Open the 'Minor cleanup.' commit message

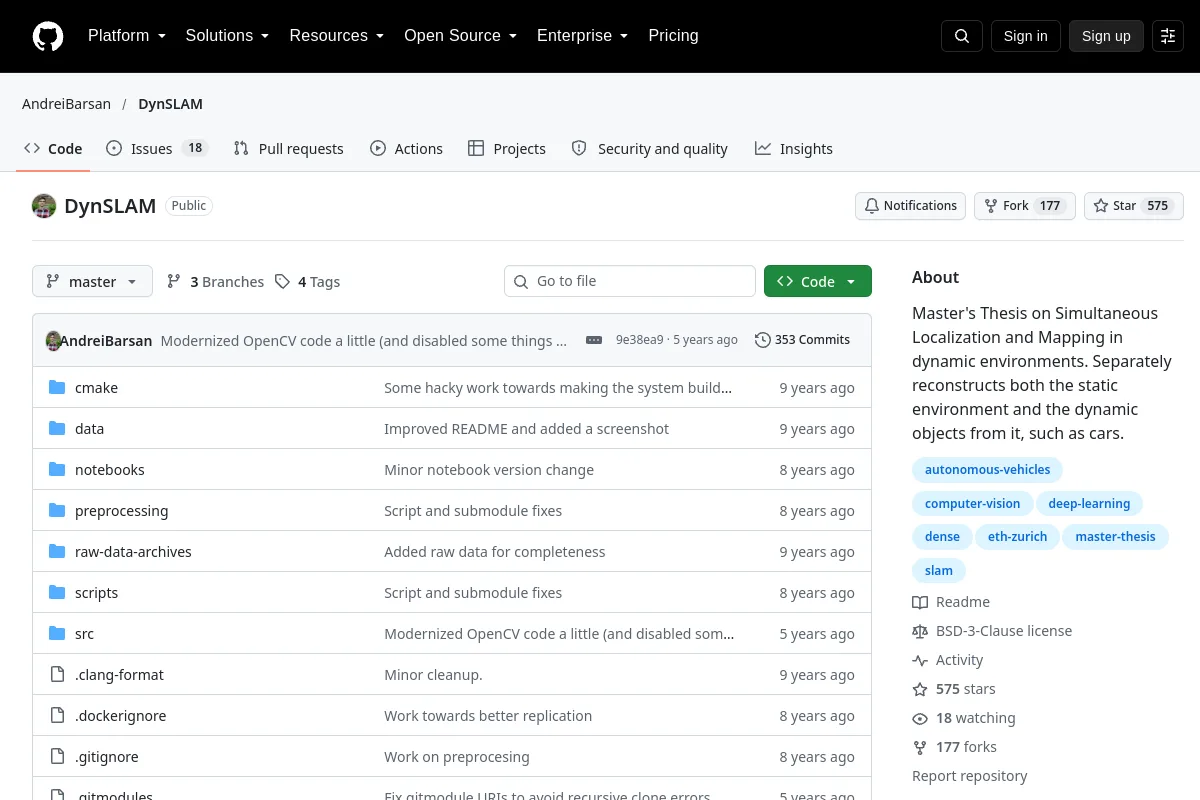point(433,675)
